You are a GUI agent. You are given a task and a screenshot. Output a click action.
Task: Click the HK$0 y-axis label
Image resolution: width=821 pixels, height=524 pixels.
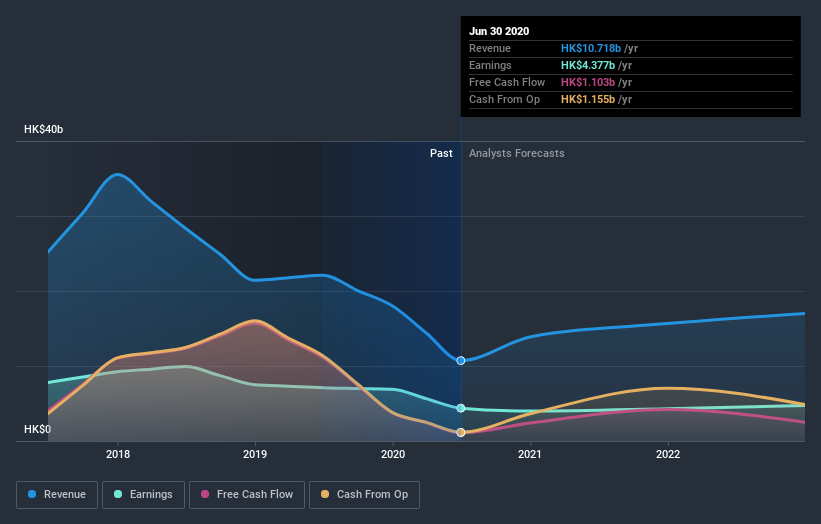tap(38, 429)
